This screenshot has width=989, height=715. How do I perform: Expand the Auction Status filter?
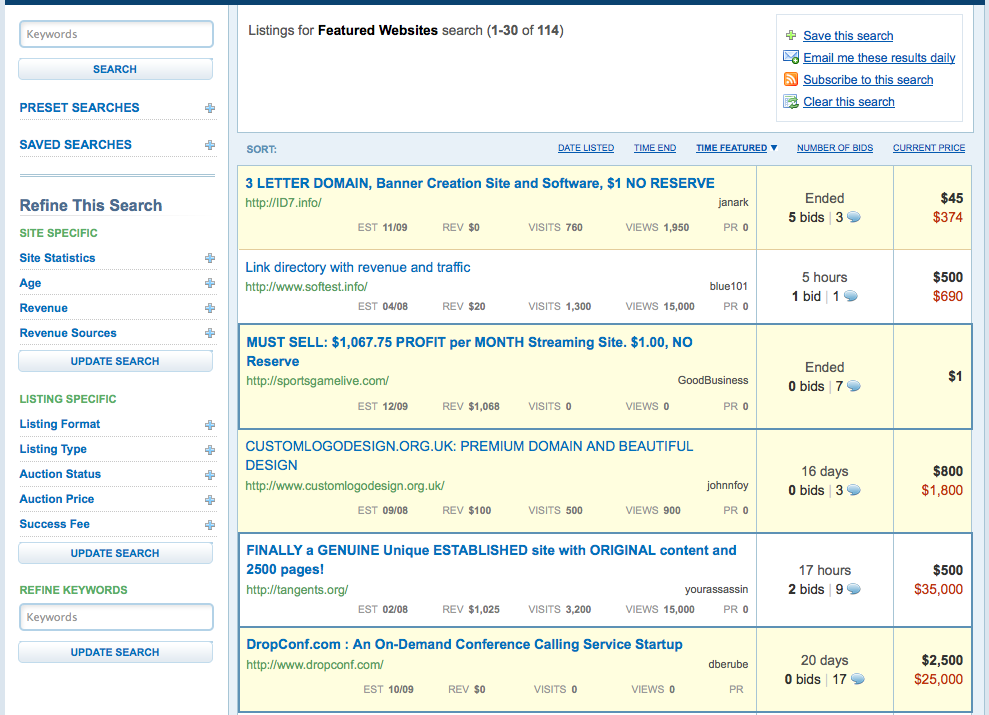point(210,475)
